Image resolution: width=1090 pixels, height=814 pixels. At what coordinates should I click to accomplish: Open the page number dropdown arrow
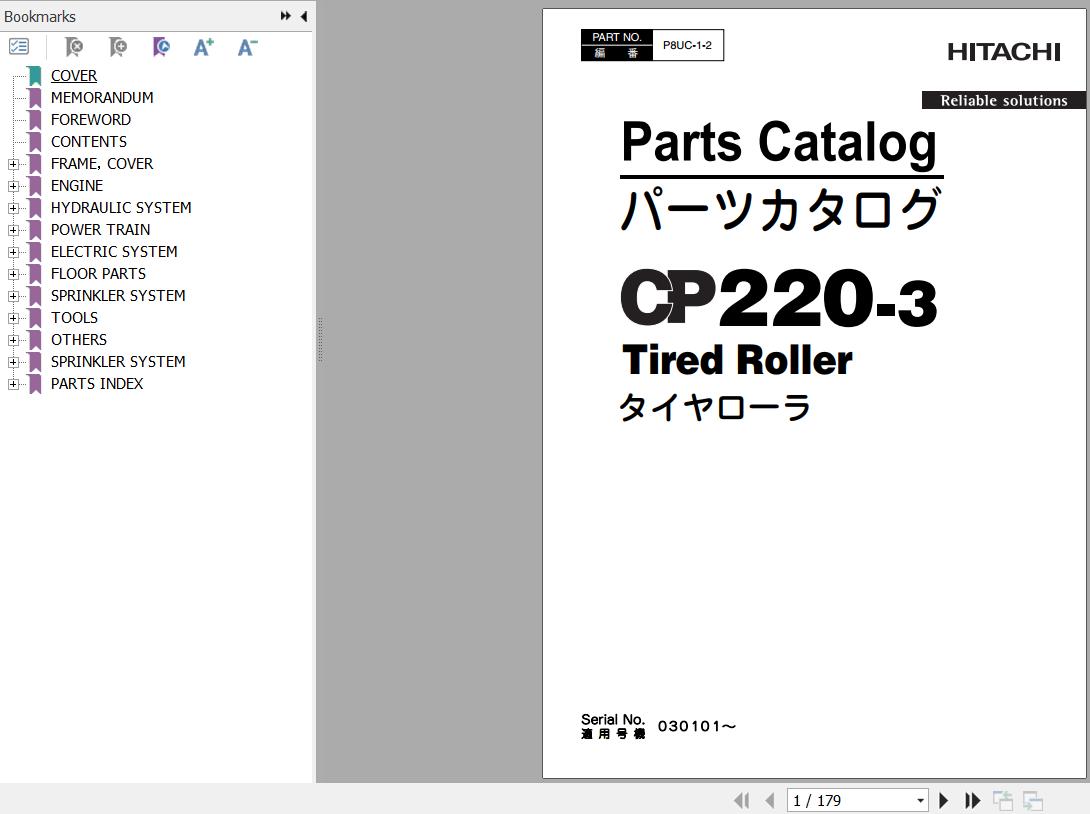point(920,801)
